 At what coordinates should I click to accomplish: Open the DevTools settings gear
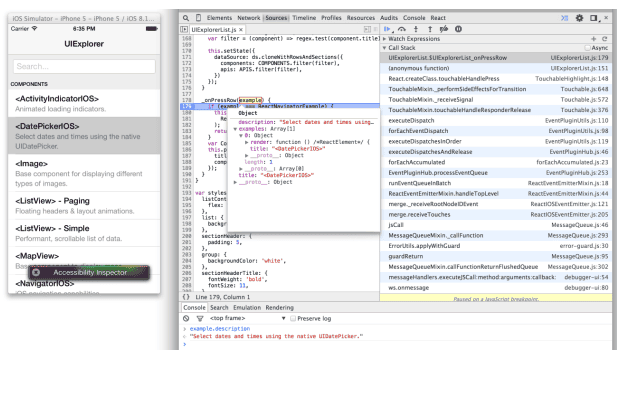point(579,18)
